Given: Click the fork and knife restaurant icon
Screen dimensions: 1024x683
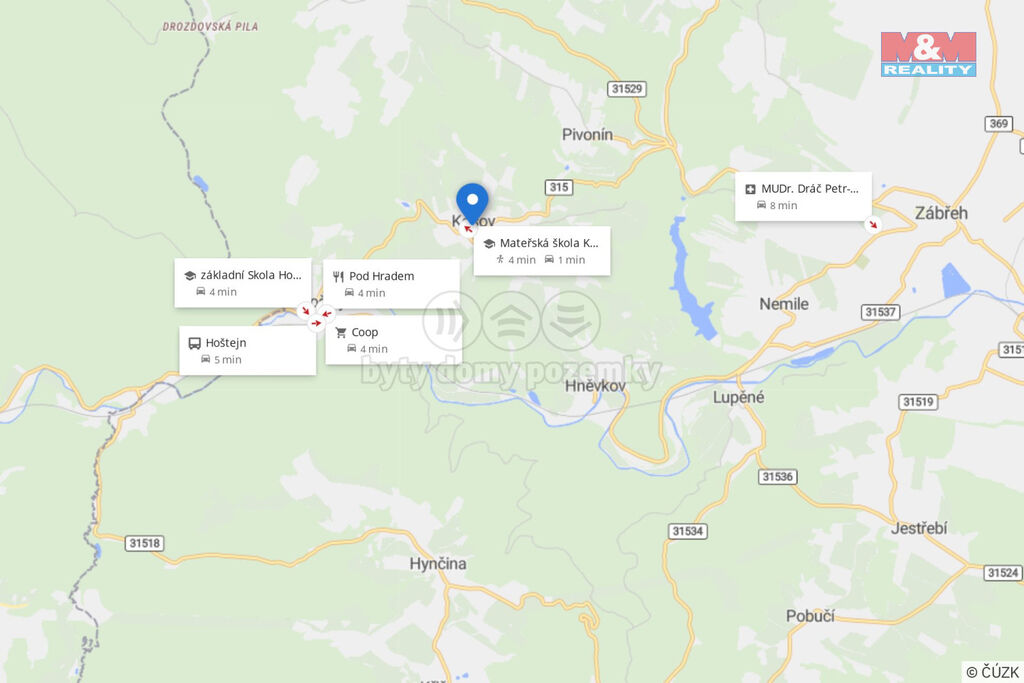Looking at the screenshot, I should (x=338, y=277).
